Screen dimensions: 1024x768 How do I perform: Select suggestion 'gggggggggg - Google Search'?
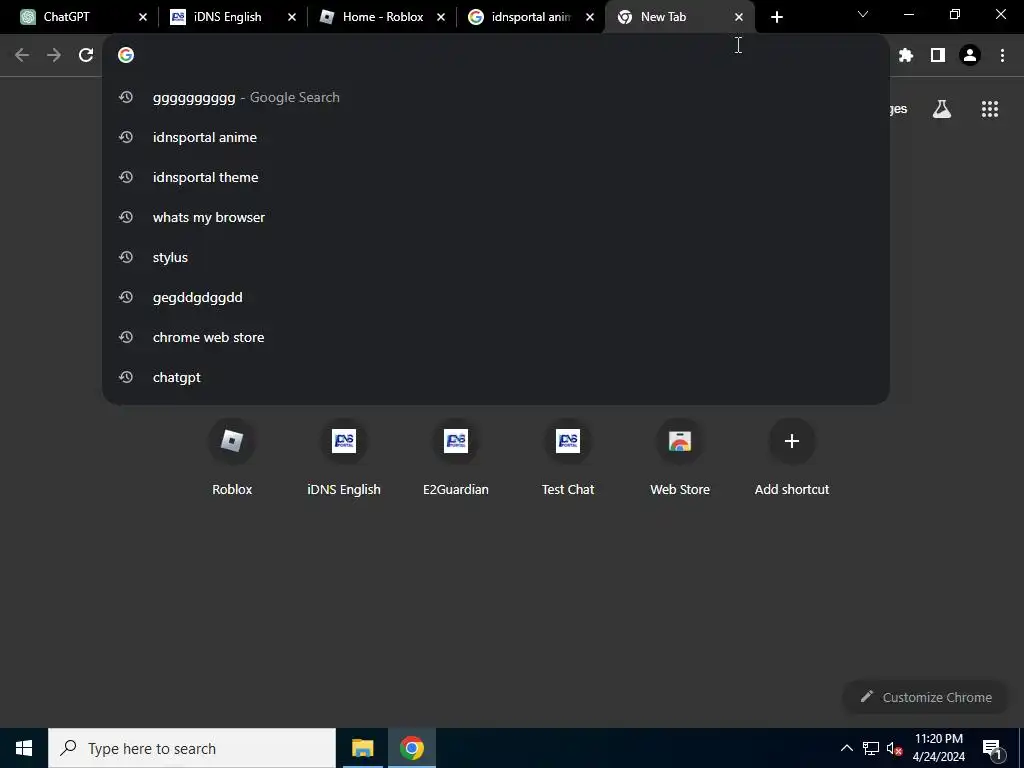[496, 97]
